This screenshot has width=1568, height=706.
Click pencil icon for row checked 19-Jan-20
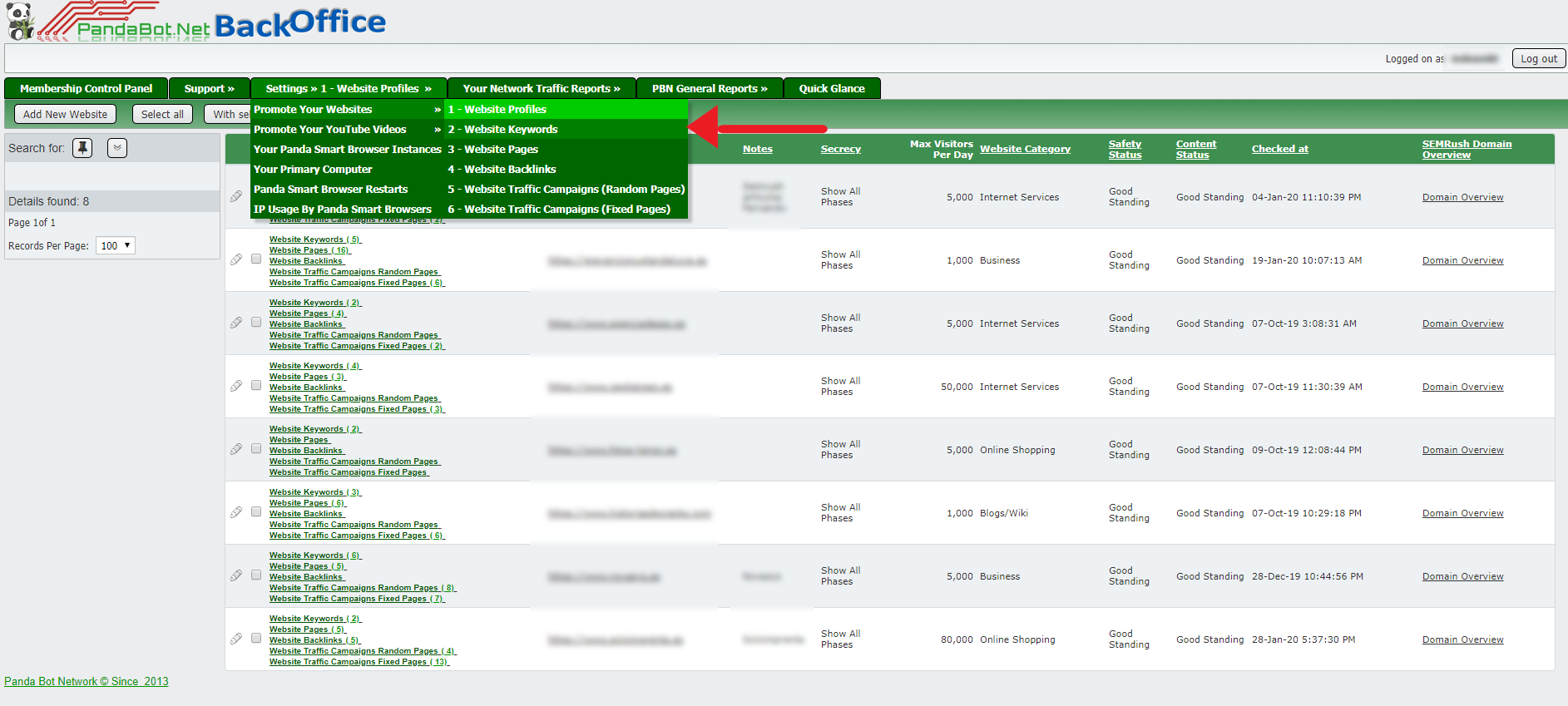(x=236, y=259)
